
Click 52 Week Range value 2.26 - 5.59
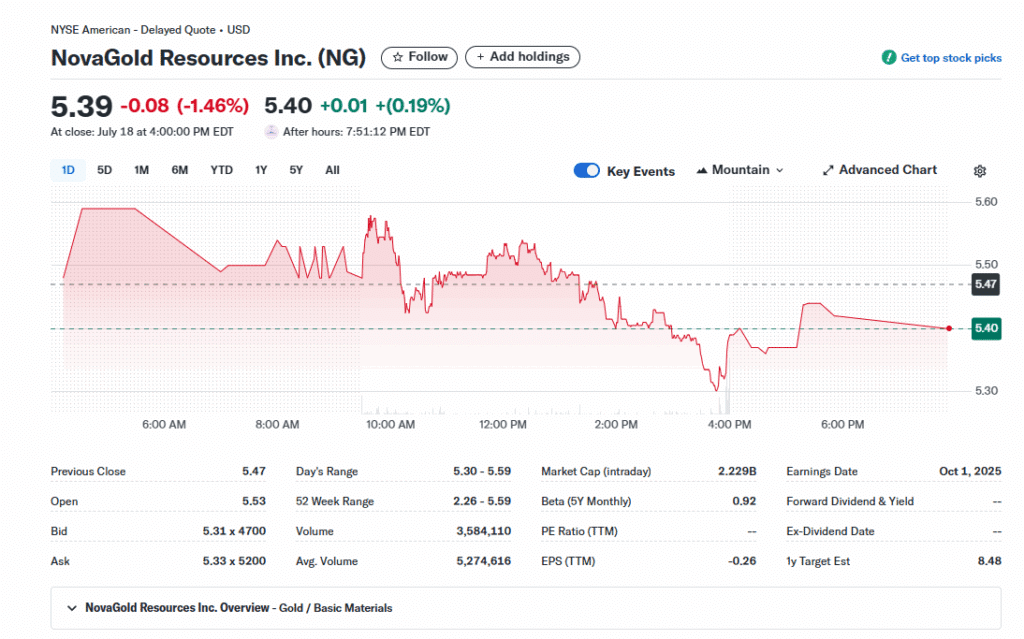click(482, 501)
